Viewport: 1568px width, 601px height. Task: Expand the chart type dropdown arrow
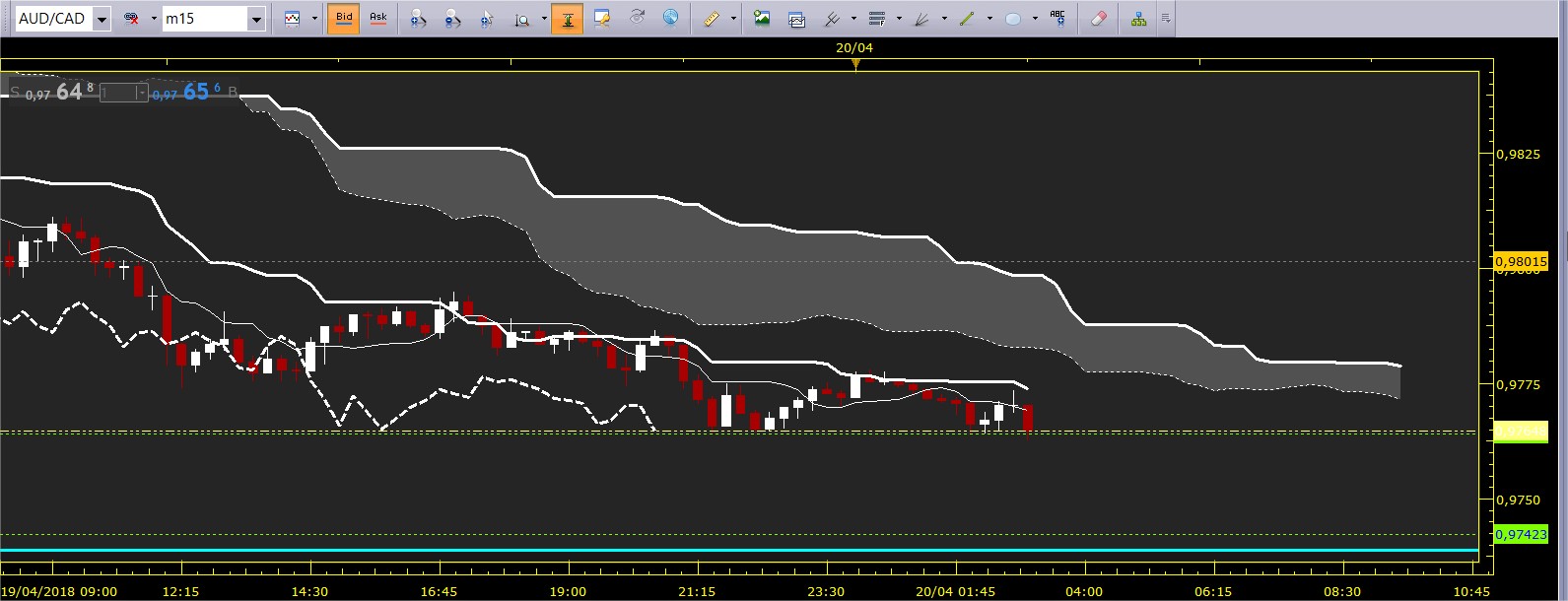coord(314,19)
